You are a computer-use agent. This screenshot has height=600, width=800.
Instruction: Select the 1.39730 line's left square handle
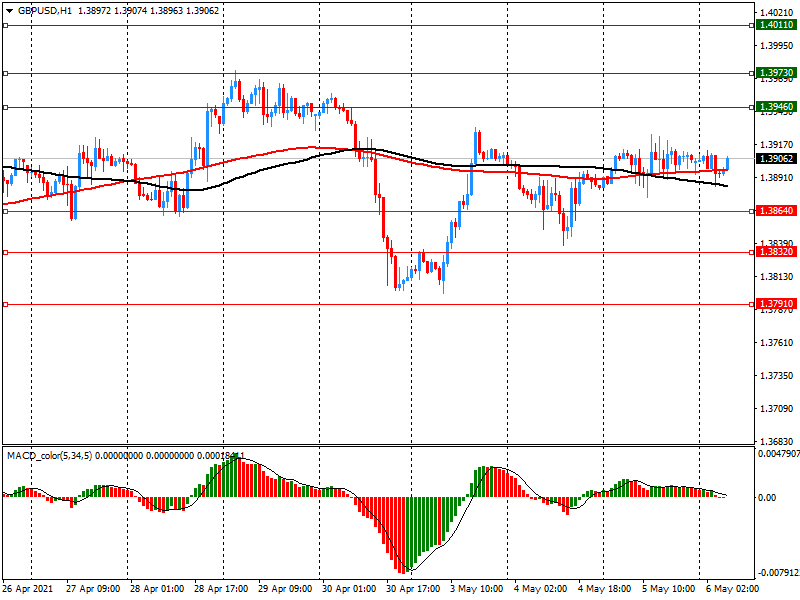click(x=6, y=73)
